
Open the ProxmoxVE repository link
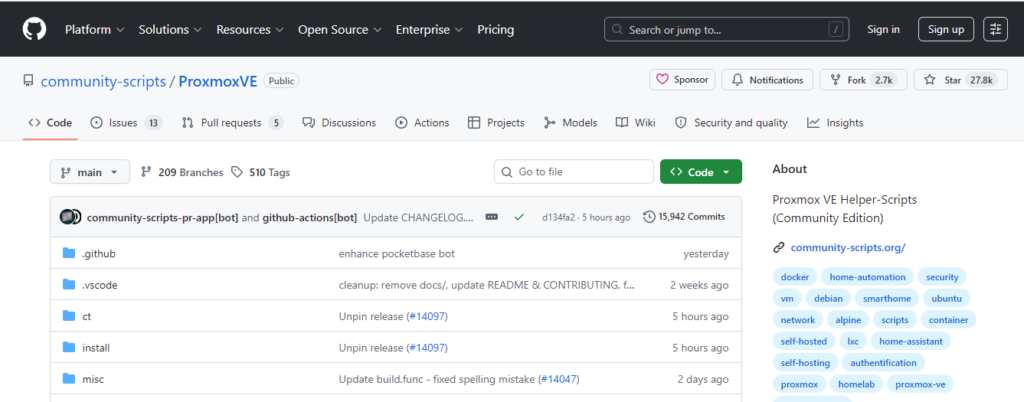coord(218,82)
